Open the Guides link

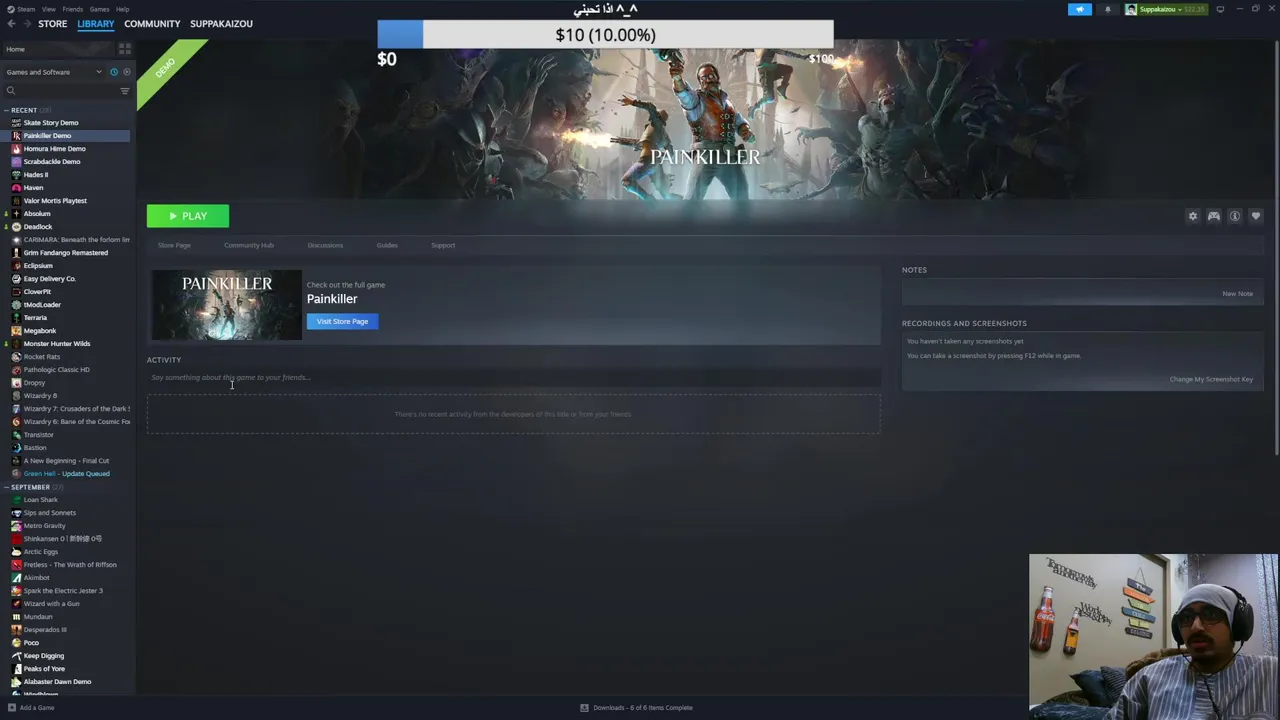pyautogui.click(x=387, y=245)
